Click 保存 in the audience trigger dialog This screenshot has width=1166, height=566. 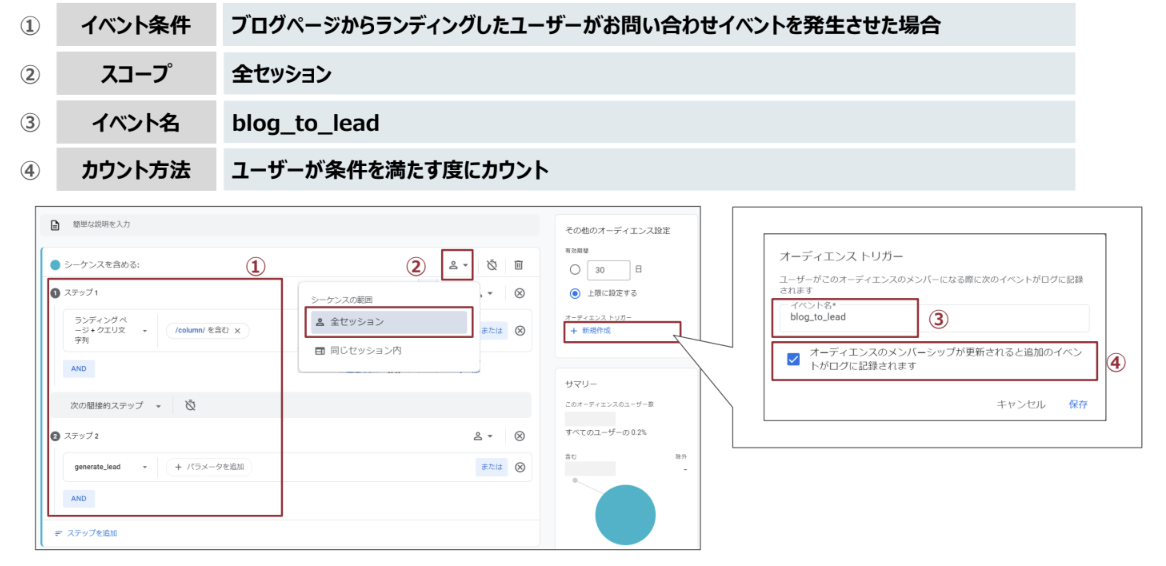[1078, 404]
